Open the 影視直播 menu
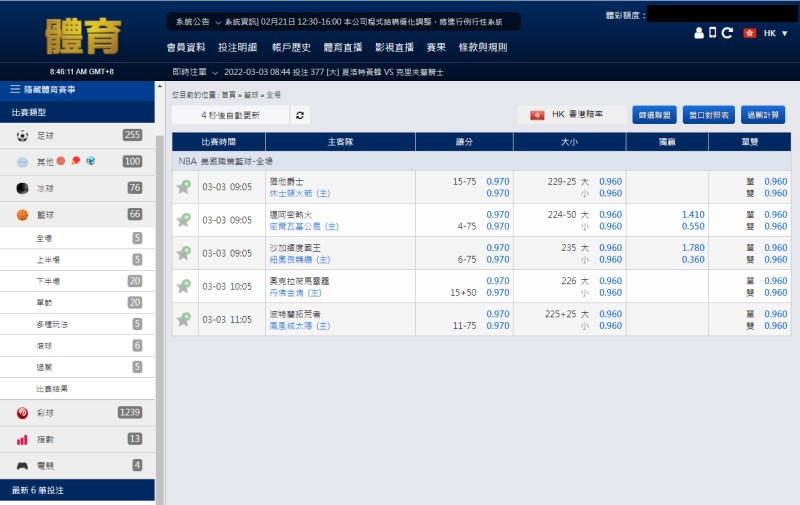This screenshot has width=800, height=505. pos(394,47)
